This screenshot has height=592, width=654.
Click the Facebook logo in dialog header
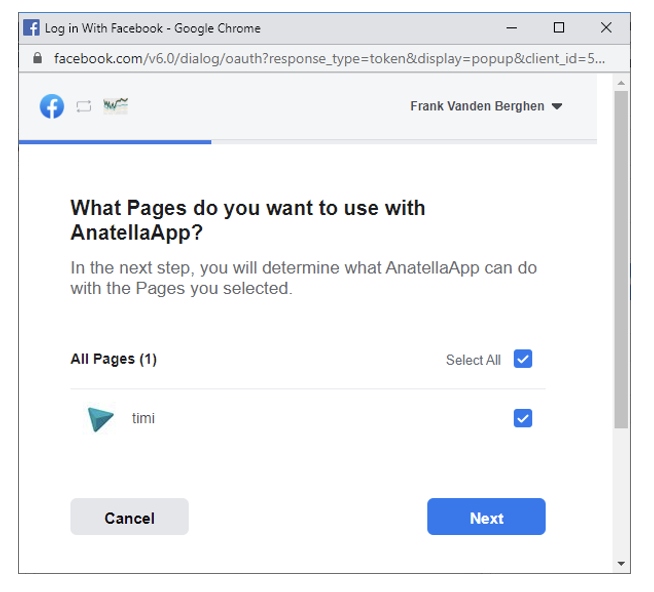(52, 106)
